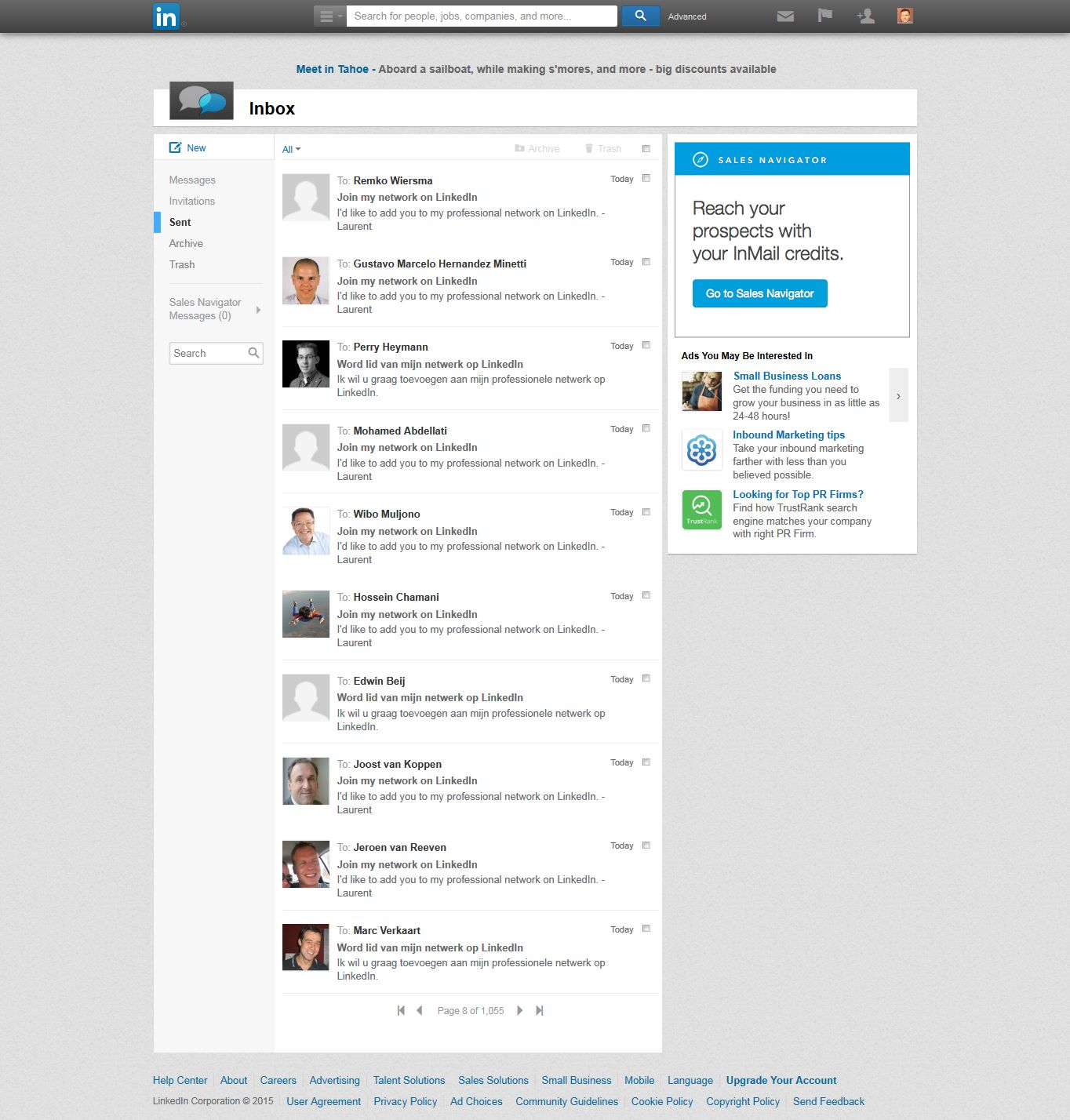
Task: Click the LinkedIn logo in header
Action: click(166, 16)
